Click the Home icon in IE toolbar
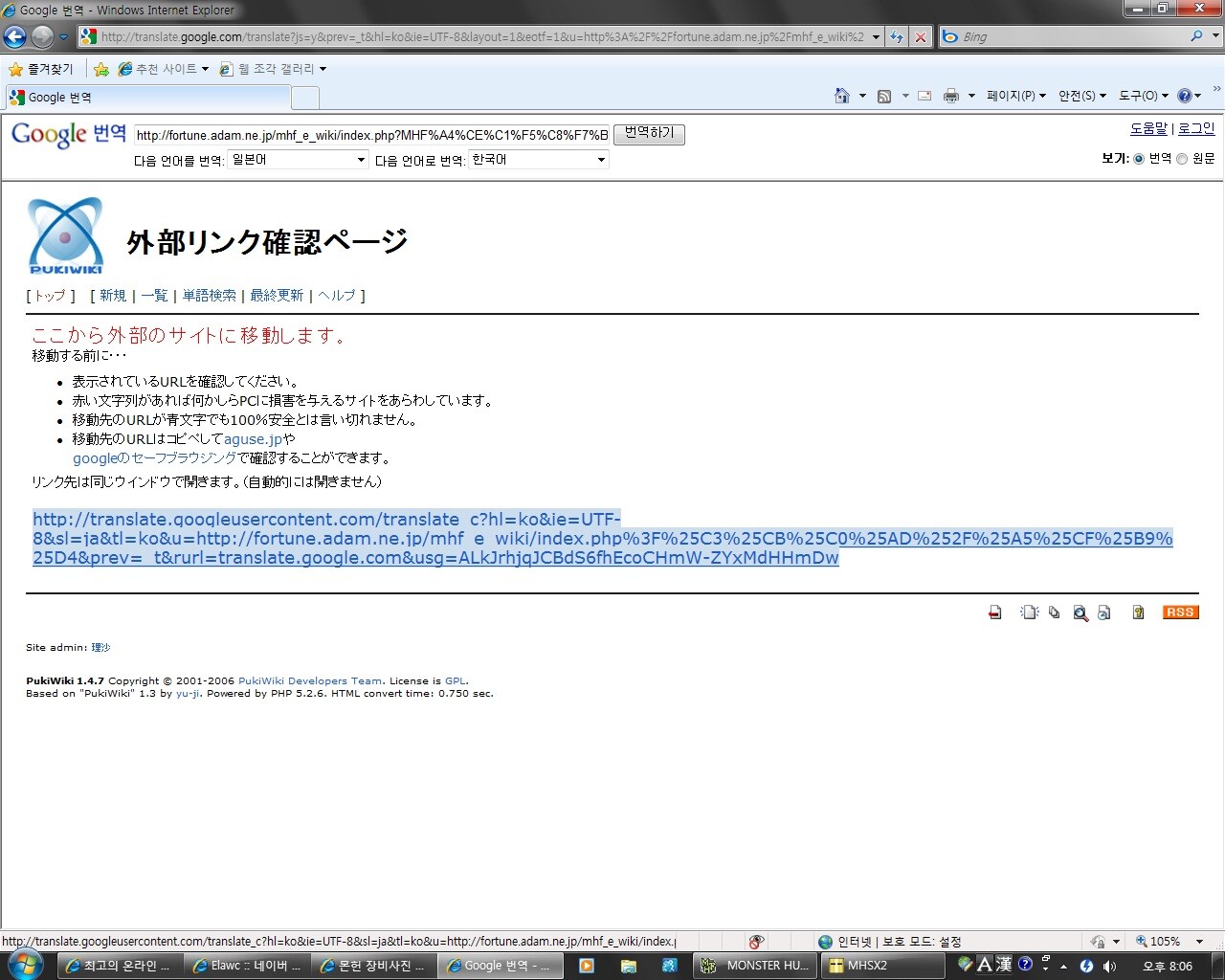The image size is (1225, 980). pos(842,96)
